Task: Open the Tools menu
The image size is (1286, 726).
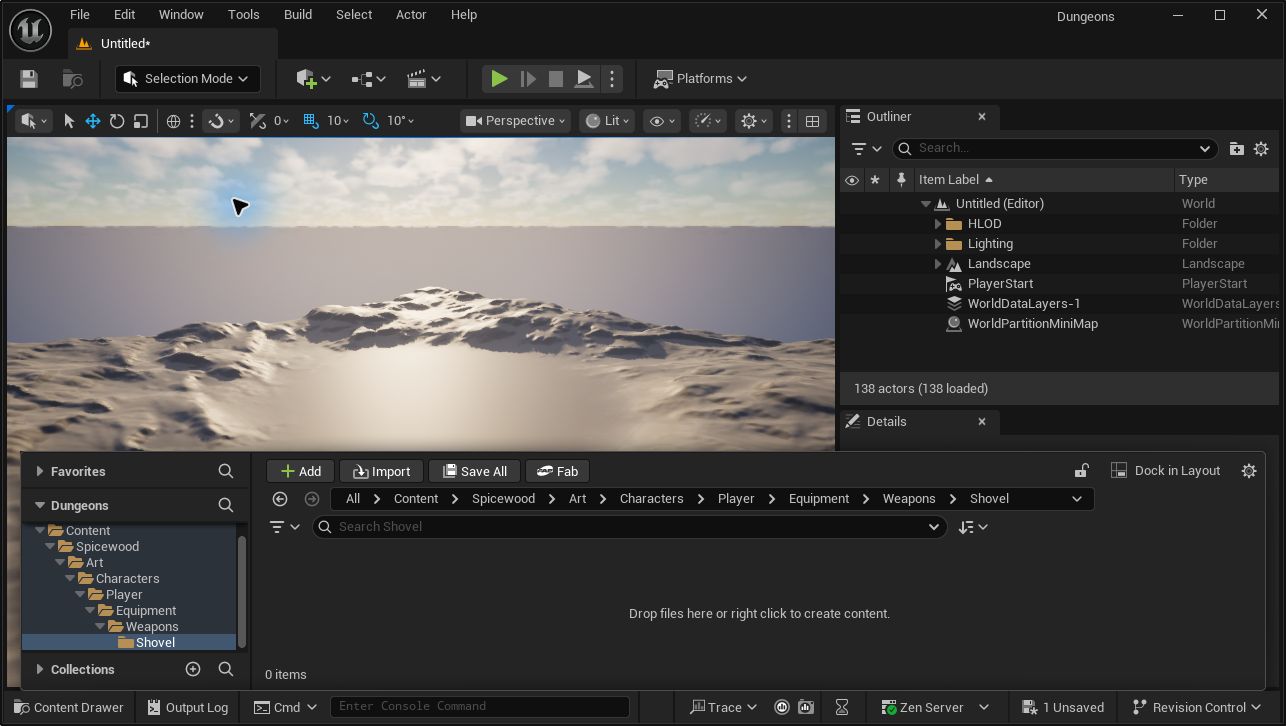Action: [x=244, y=15]
